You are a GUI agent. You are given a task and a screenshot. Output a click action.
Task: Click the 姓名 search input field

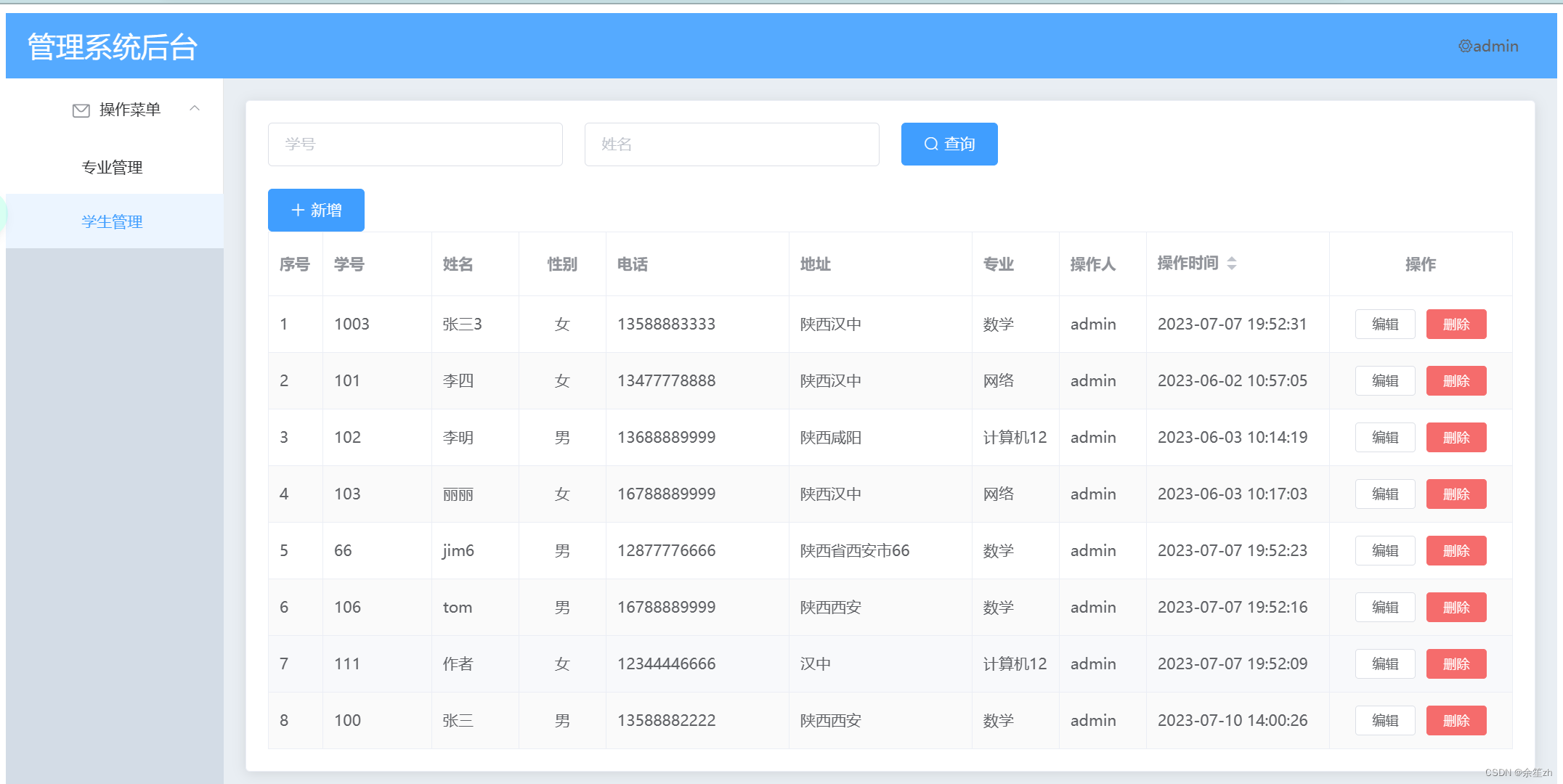(x=731, y=144)
